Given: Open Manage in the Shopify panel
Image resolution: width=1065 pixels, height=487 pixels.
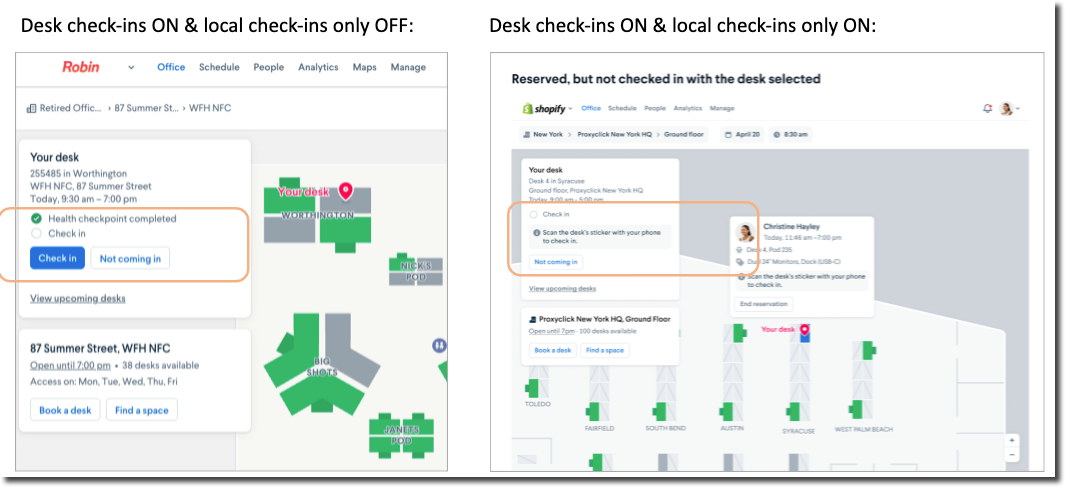Looking at the screenshot, I should (x=721, y=108).
